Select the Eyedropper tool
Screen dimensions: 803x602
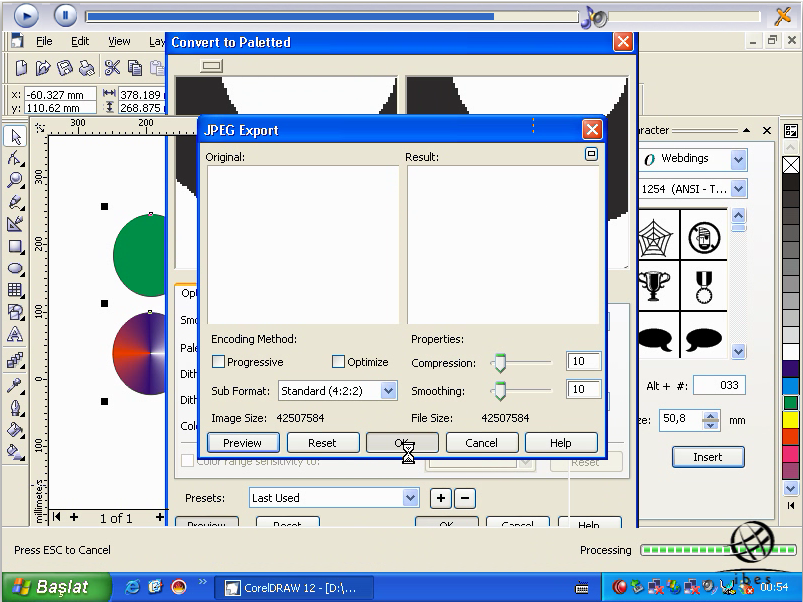click(x=15, y=385)
